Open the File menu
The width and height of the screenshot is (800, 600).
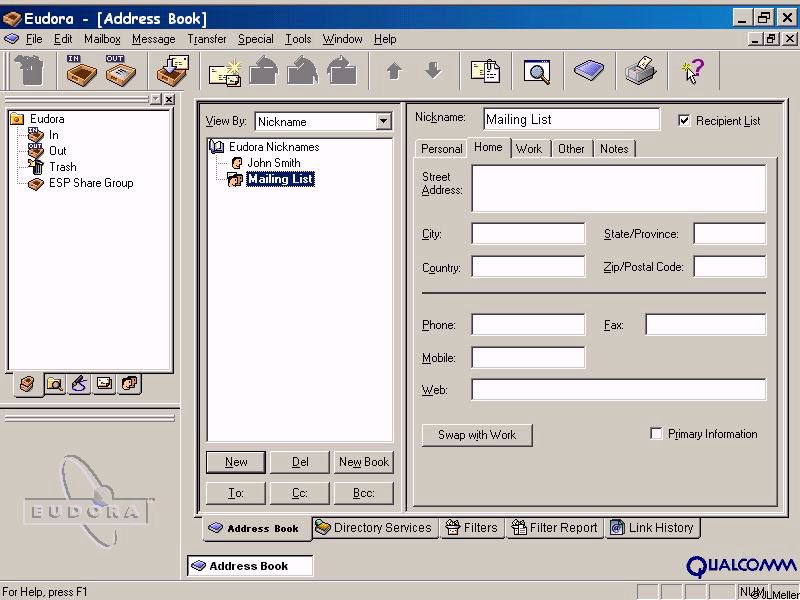[x=34, y=39]
